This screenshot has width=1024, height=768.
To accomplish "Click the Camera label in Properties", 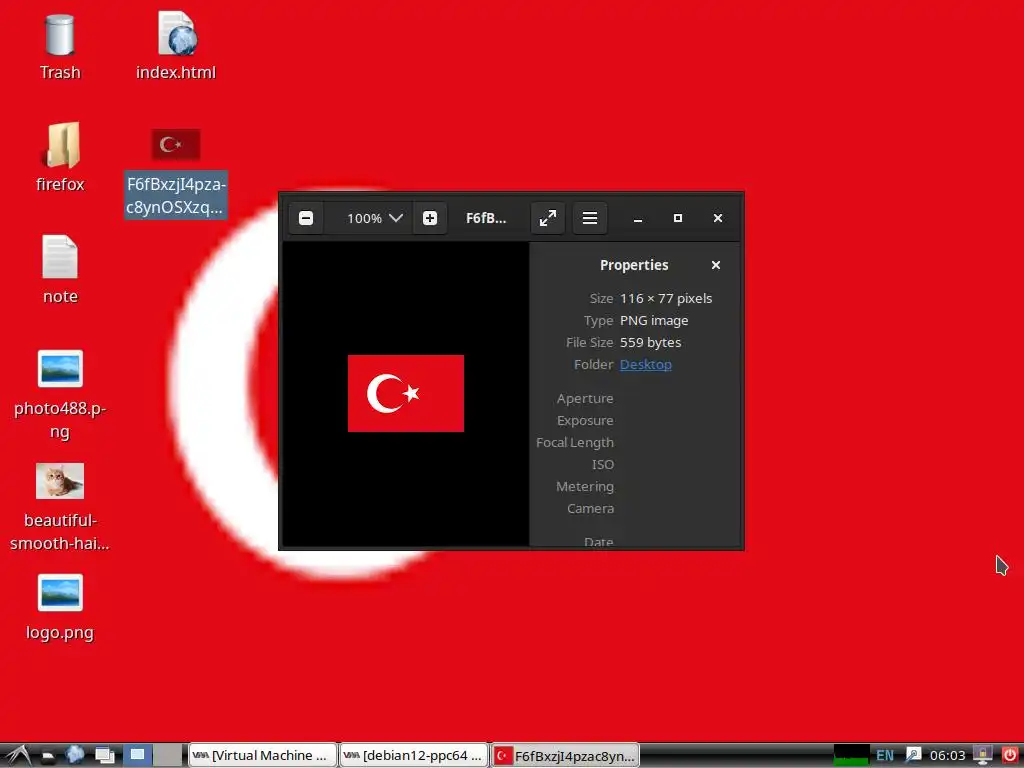I will (590, 508).
